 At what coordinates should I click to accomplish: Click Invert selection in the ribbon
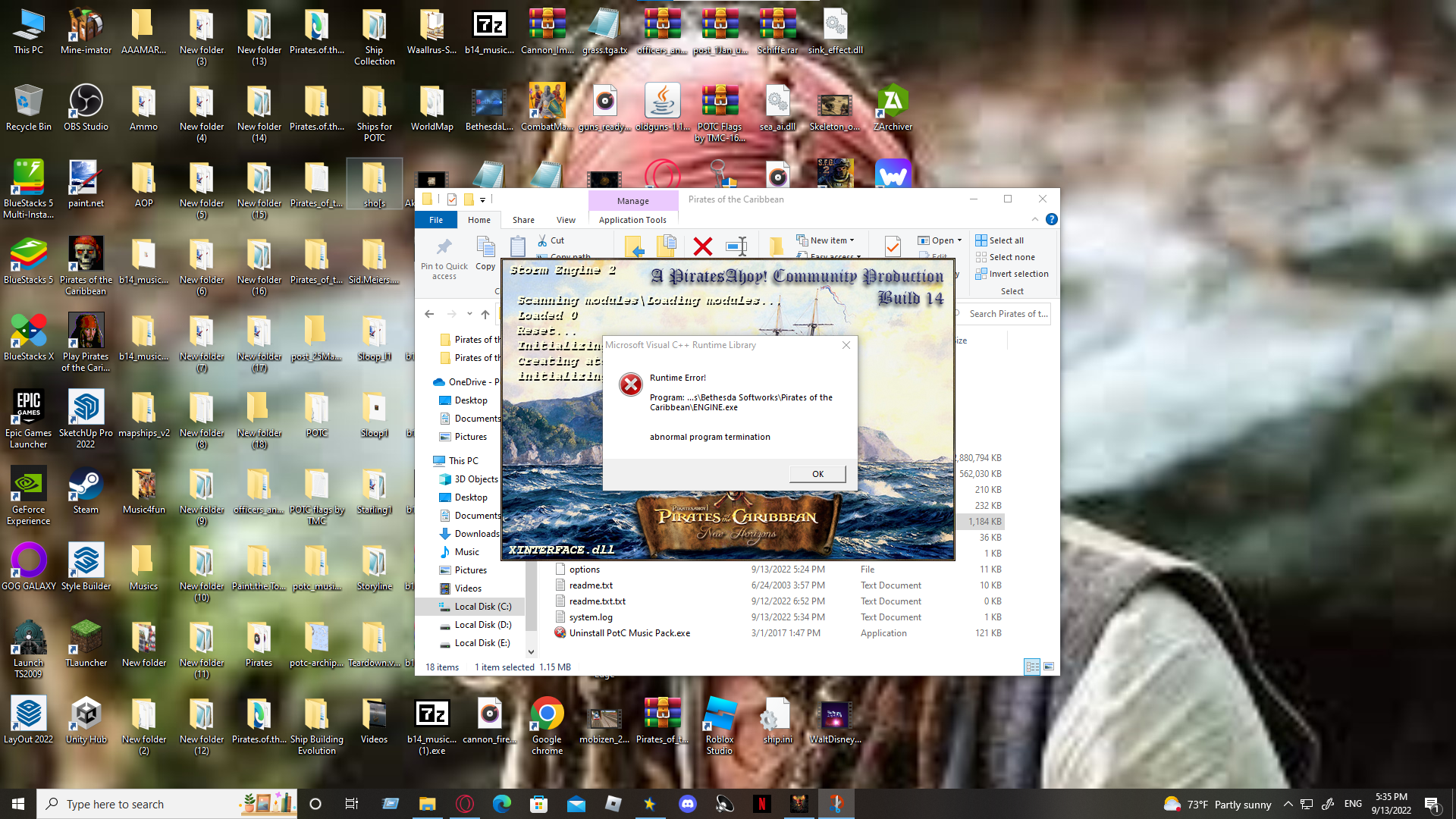point(1012,274)
